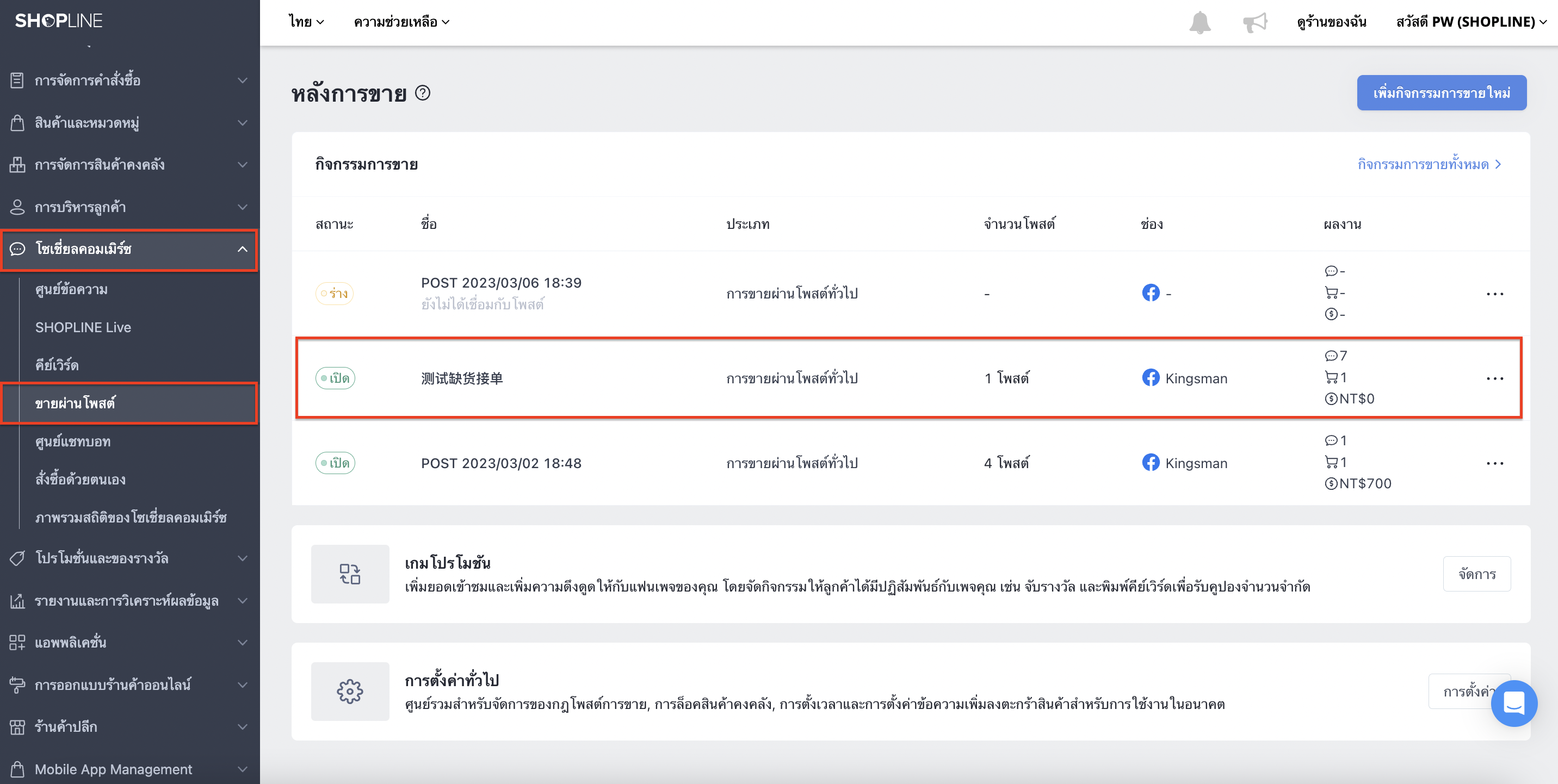Click activity name 测试缺货接单
1558x784 pixels.
tap(461, 378)
